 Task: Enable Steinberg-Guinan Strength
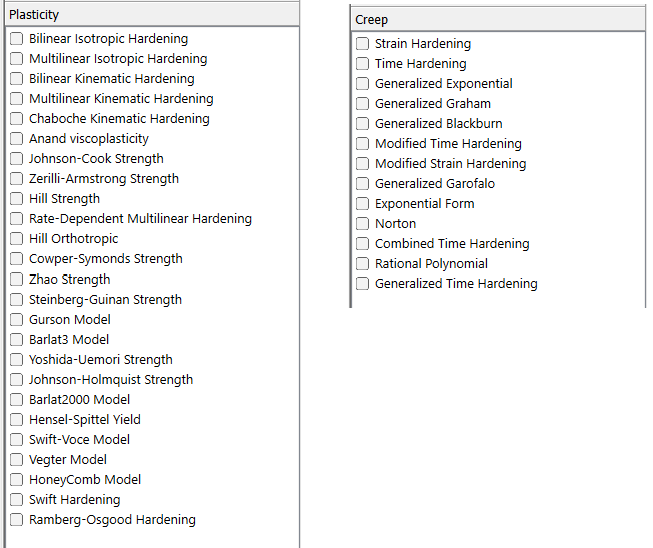point(17,299)
